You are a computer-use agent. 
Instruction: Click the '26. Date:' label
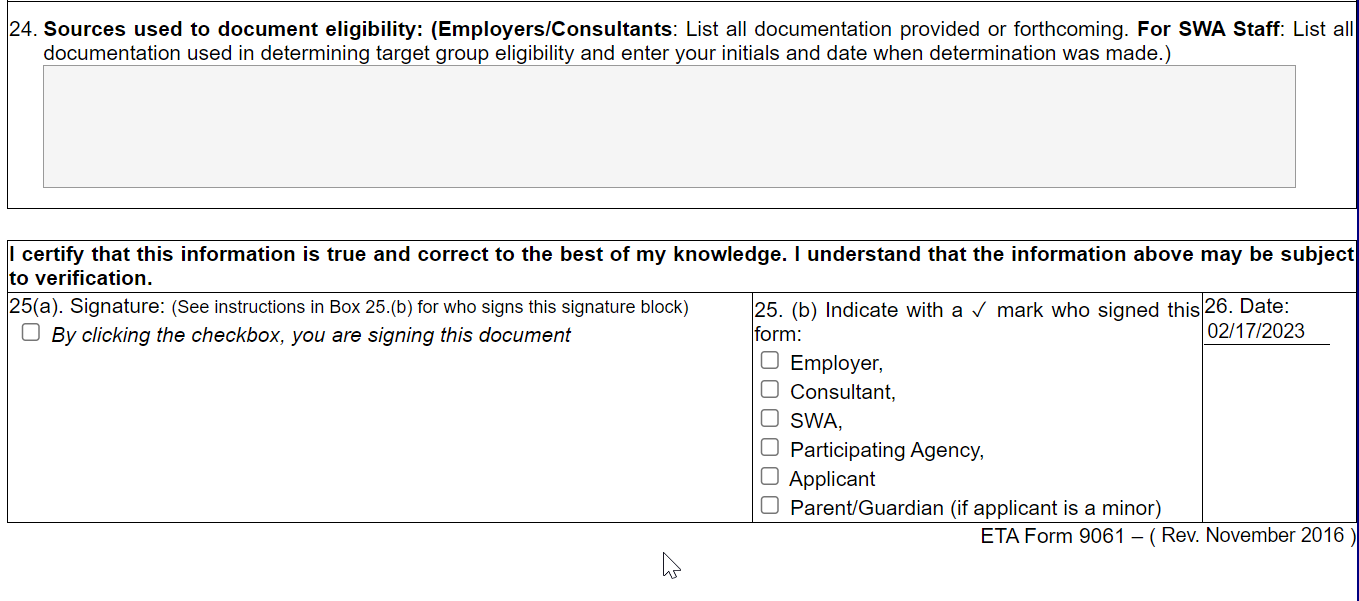coord(1247,307)
